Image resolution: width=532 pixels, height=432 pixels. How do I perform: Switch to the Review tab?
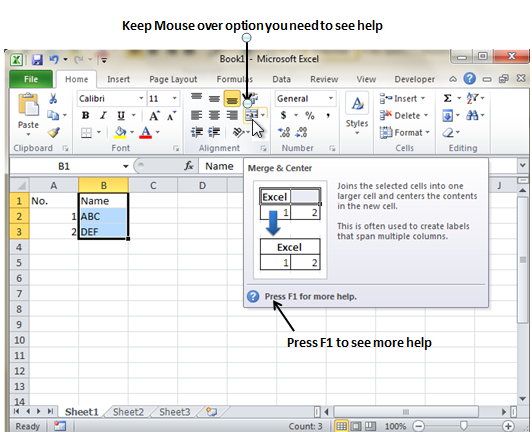pyautogui.click(x=324, y=79)
